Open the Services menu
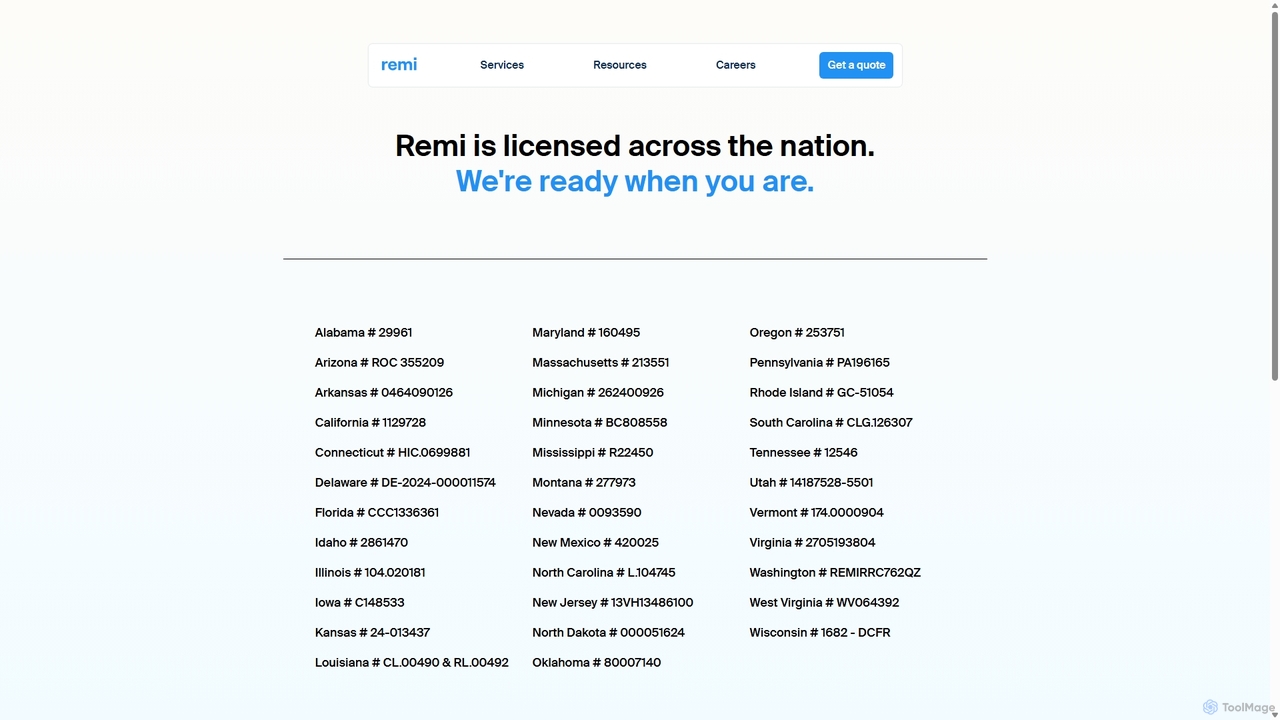The height and width of the screenshot is (720, 1280). click(x=502, y=65)
